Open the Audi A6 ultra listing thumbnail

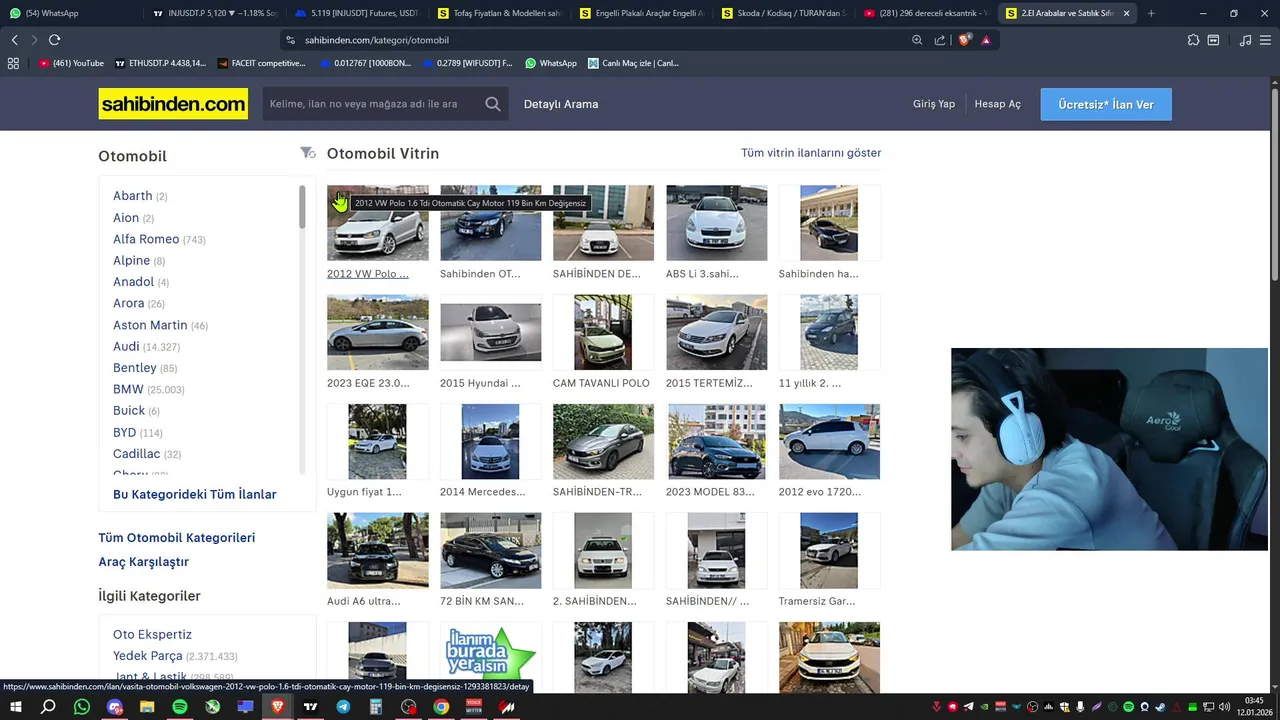[378, 551]
